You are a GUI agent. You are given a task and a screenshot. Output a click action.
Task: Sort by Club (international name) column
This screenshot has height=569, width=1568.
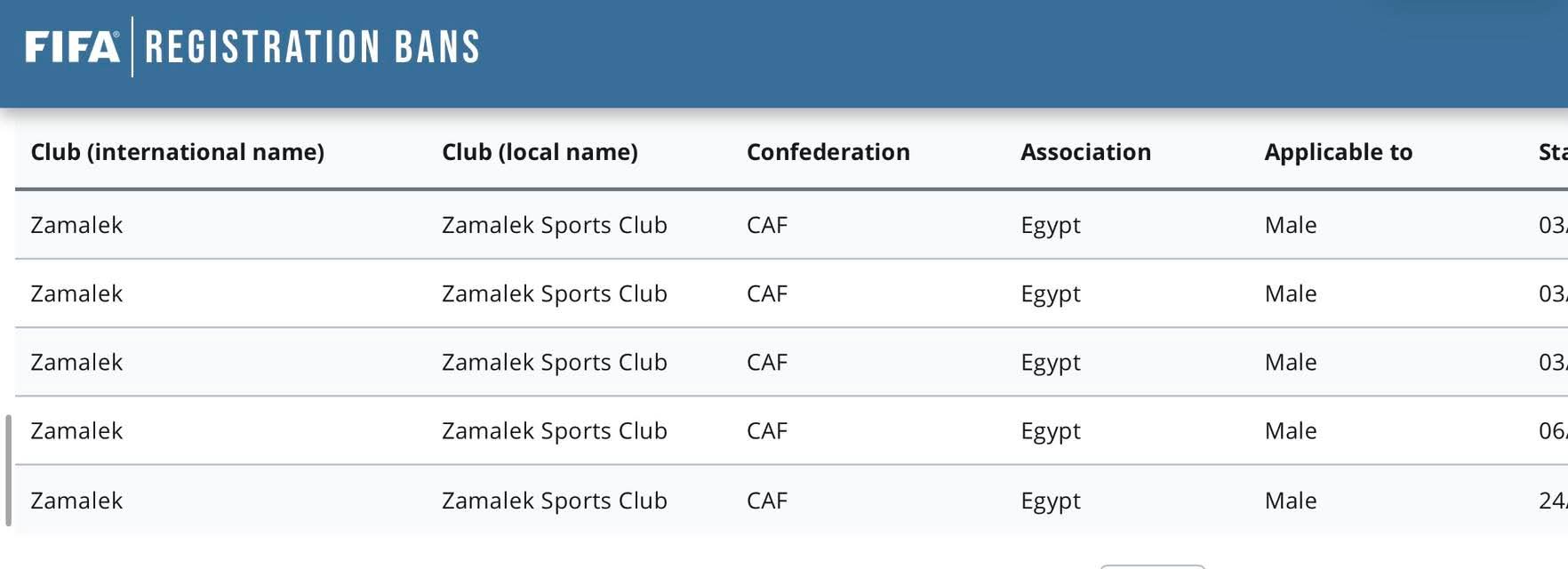[177, 152]
